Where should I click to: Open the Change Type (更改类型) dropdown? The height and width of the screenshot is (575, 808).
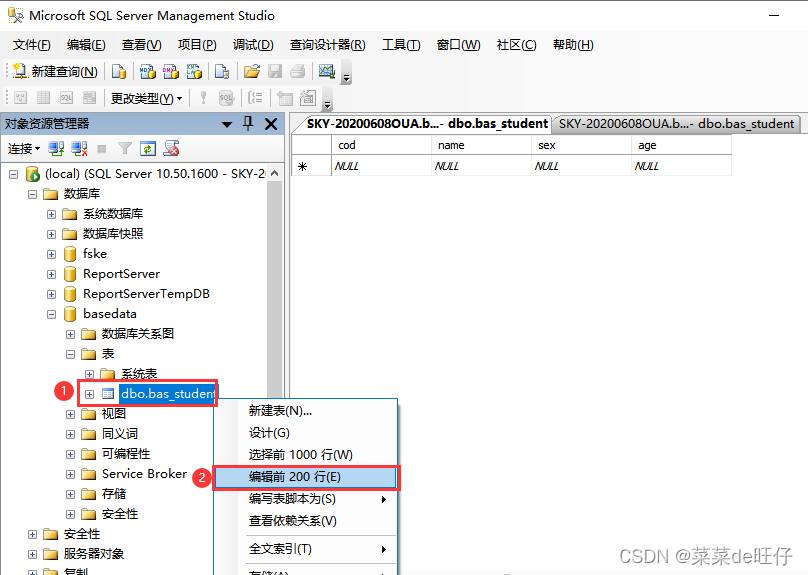click(146, 98)
